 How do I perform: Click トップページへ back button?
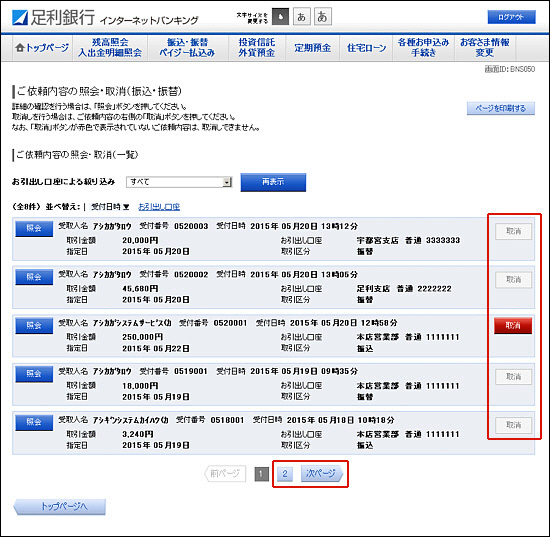point(60,506)
